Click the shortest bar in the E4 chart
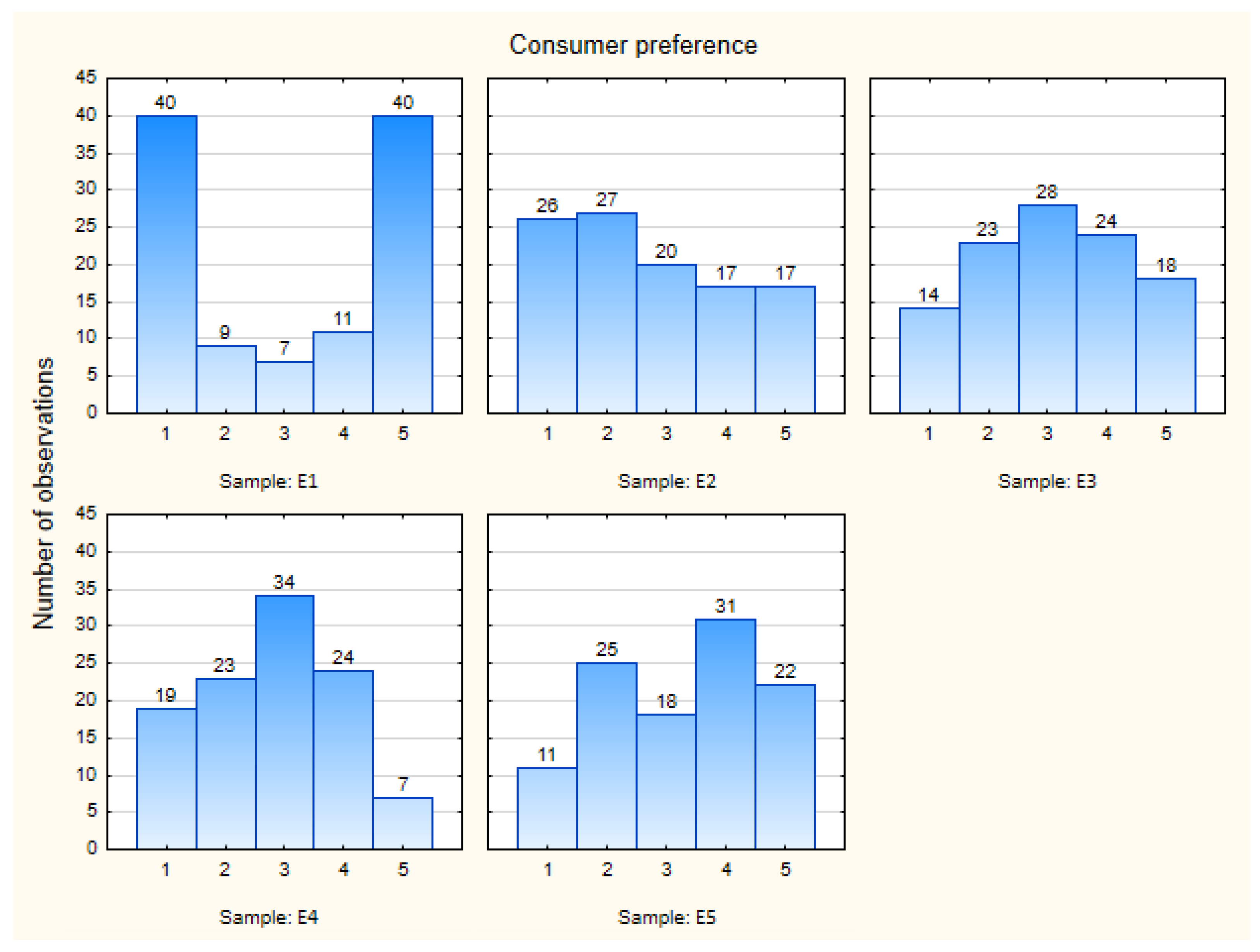This screenshot has height=952, width=1260. coord(403,823)
